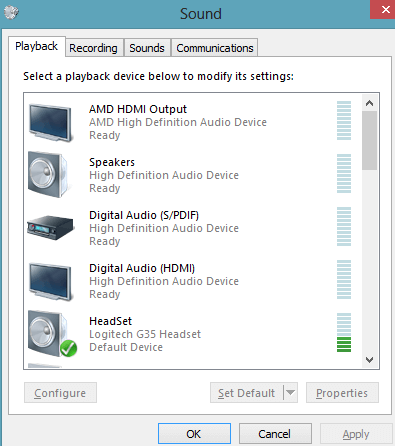This screenshot has height=446, width=395.
Task: Click the 'Default Device' status text
Action: pos(126,347)
